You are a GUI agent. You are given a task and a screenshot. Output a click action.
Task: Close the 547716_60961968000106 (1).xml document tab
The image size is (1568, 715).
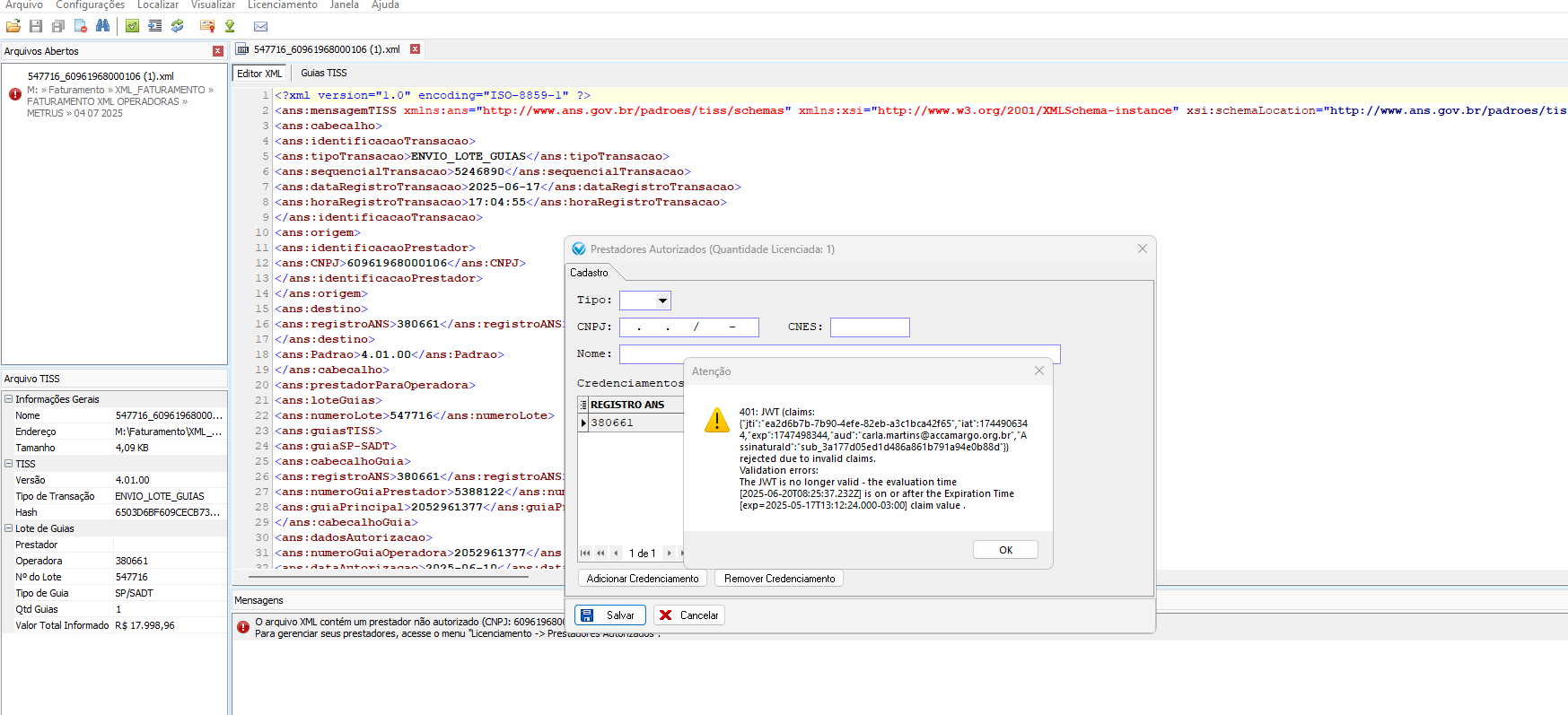416,49
